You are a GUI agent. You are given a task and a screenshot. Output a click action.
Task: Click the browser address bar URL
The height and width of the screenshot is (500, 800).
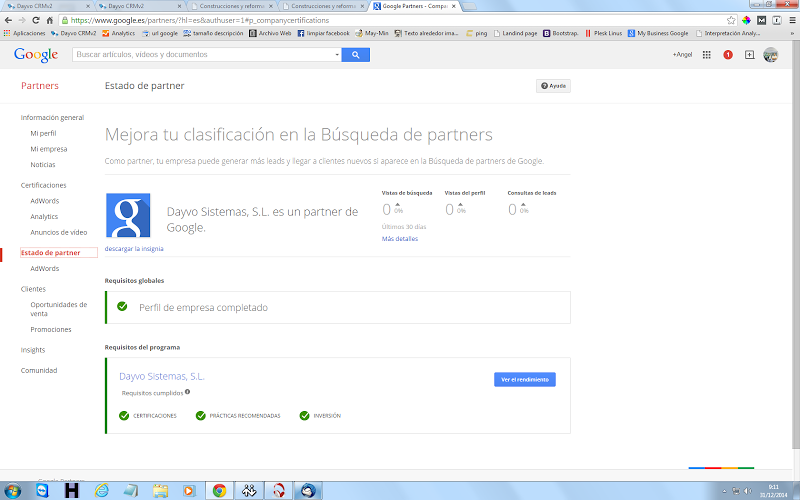click(200, 20)
